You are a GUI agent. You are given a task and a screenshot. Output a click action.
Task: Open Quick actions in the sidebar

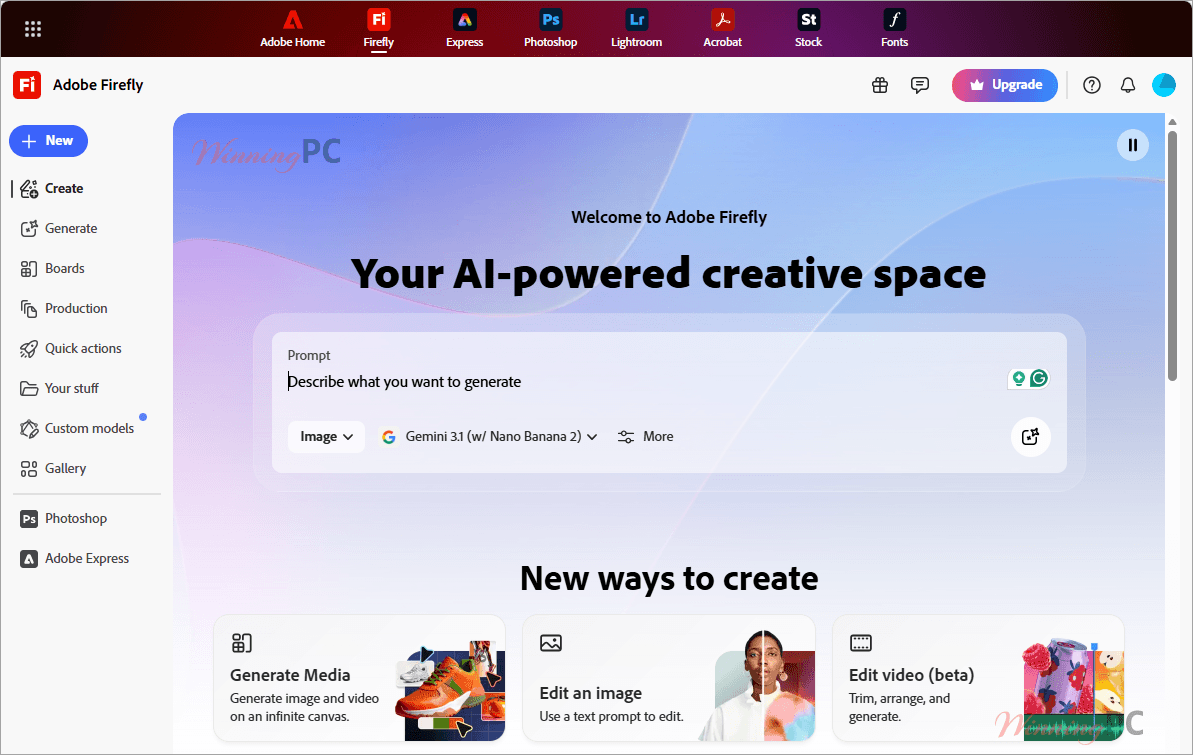(70, 349)
